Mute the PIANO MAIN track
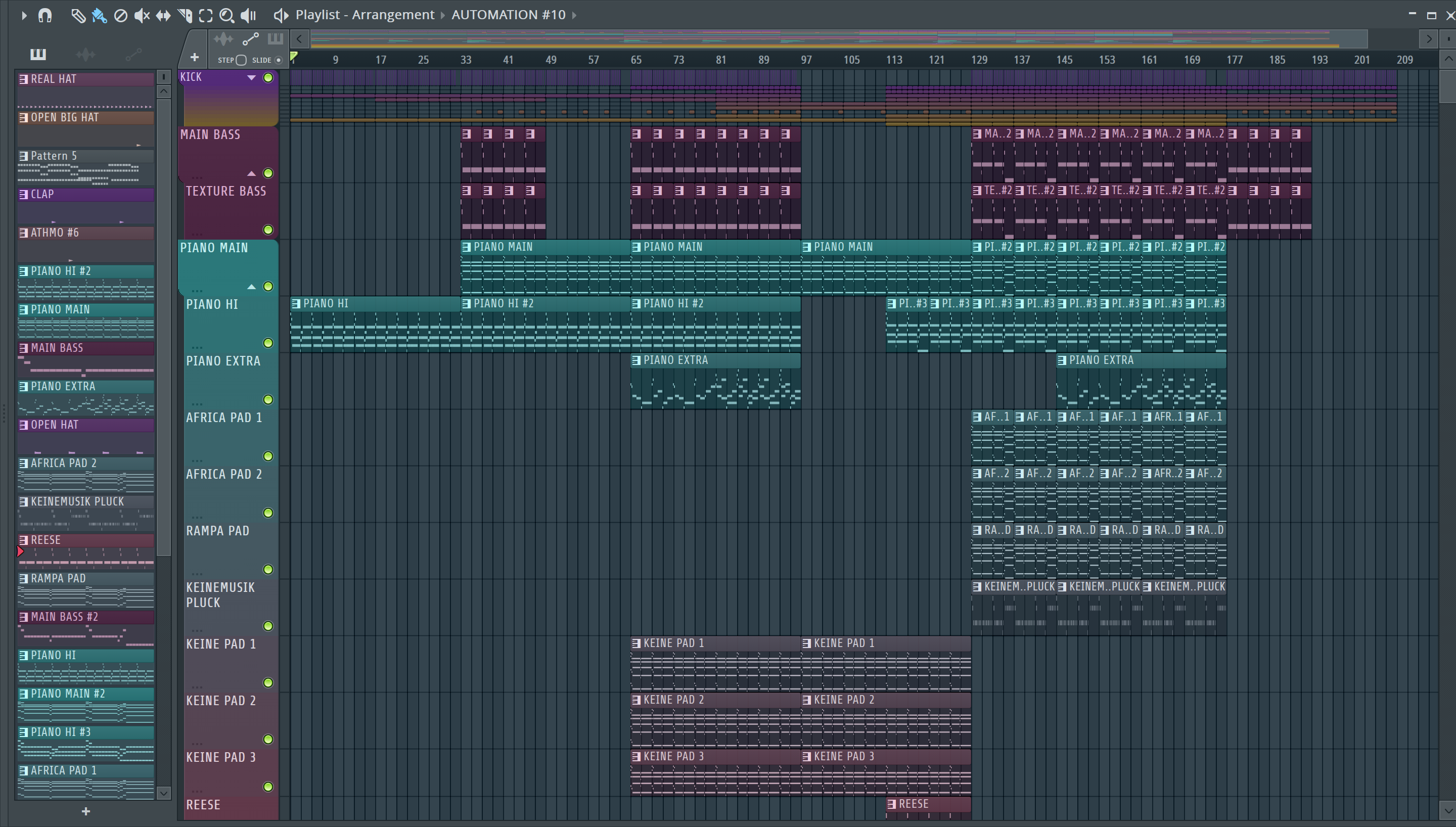This screenshot has width=1456, height=827. click(268, 287)
